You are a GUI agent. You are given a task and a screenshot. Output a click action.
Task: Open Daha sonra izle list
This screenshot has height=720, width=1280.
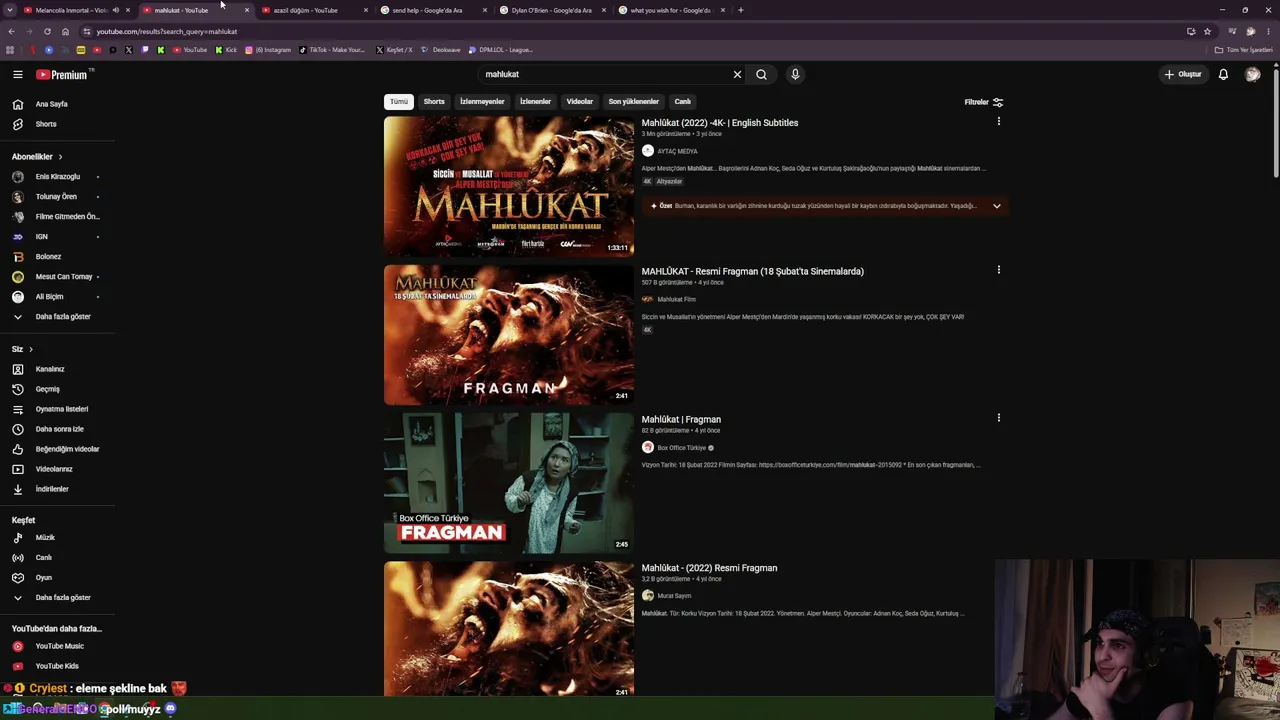tap(60, 429)
